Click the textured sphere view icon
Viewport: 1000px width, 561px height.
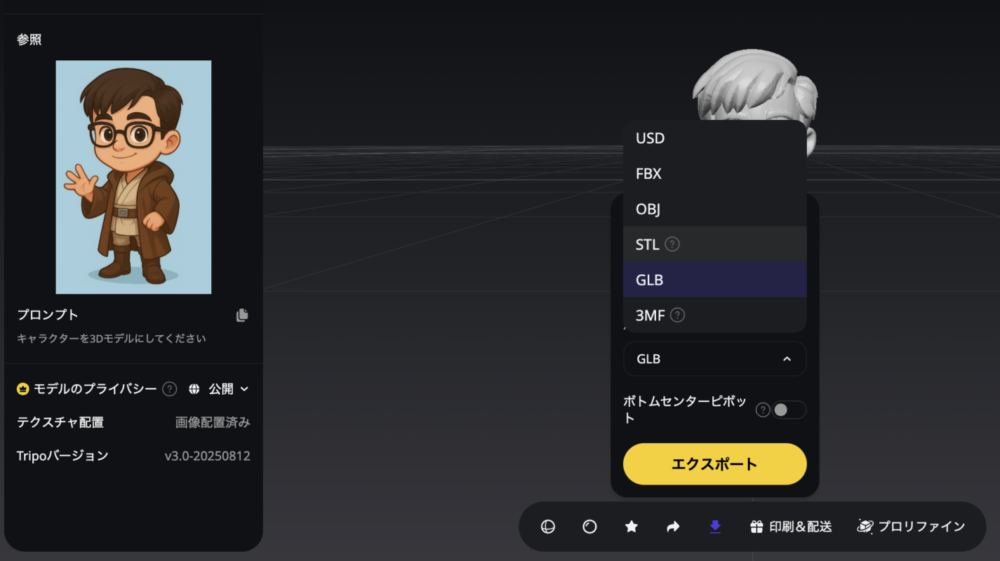[x=548, y=526]
